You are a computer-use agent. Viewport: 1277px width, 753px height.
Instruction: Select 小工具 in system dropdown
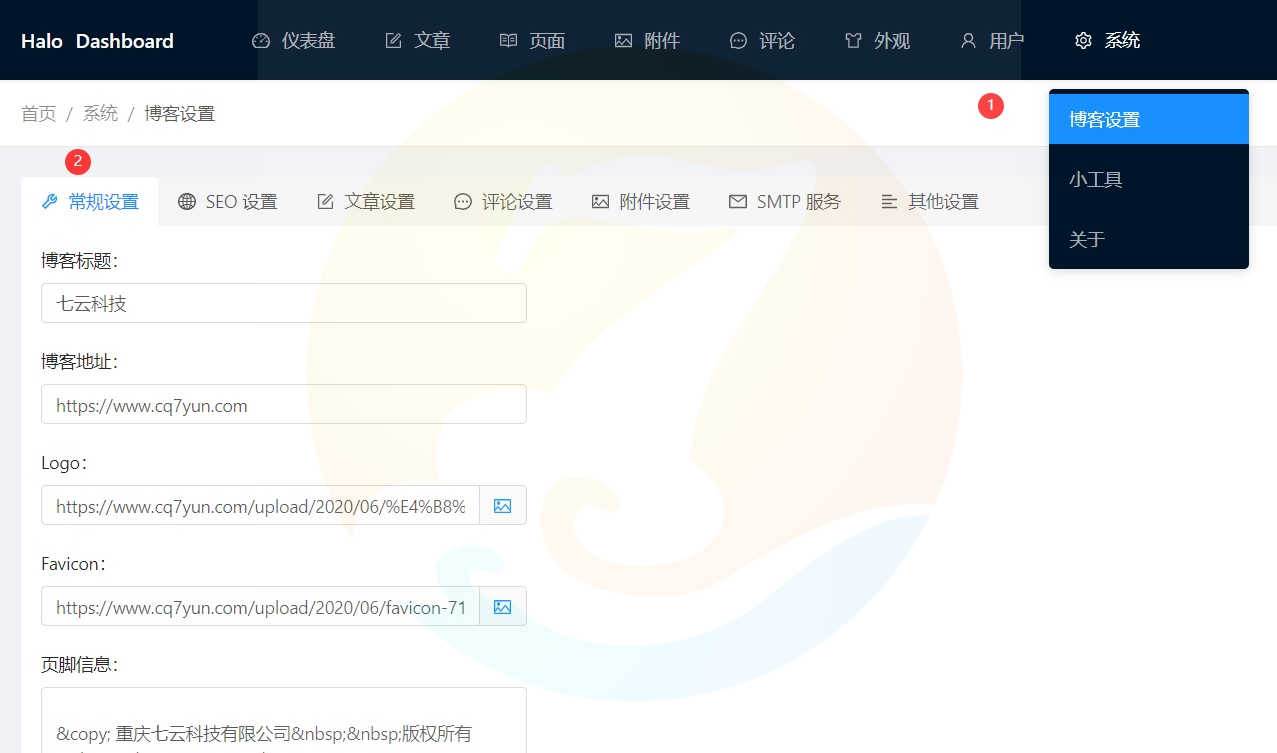click(x=1149, y=179)
